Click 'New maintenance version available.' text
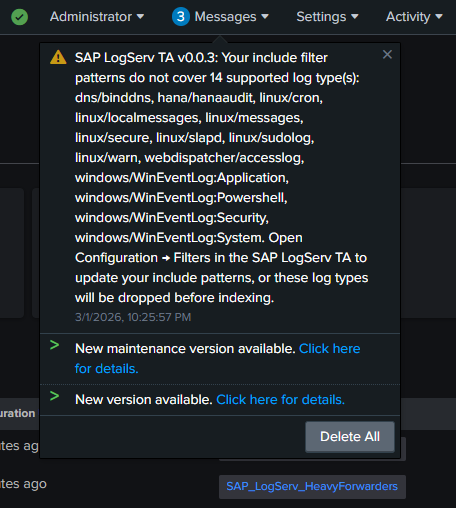Viewport: 456px width, 508px height. pos(185,349)
